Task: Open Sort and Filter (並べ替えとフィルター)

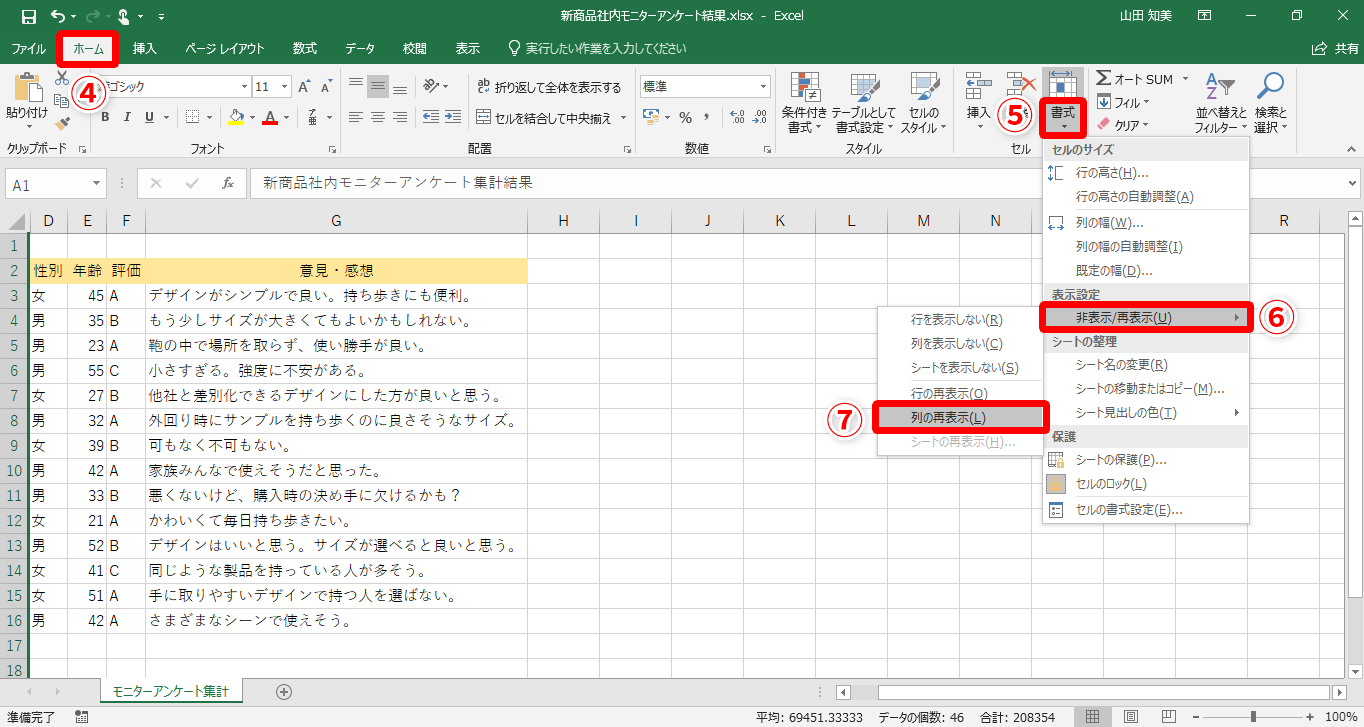Action: tap(1221, 103)
